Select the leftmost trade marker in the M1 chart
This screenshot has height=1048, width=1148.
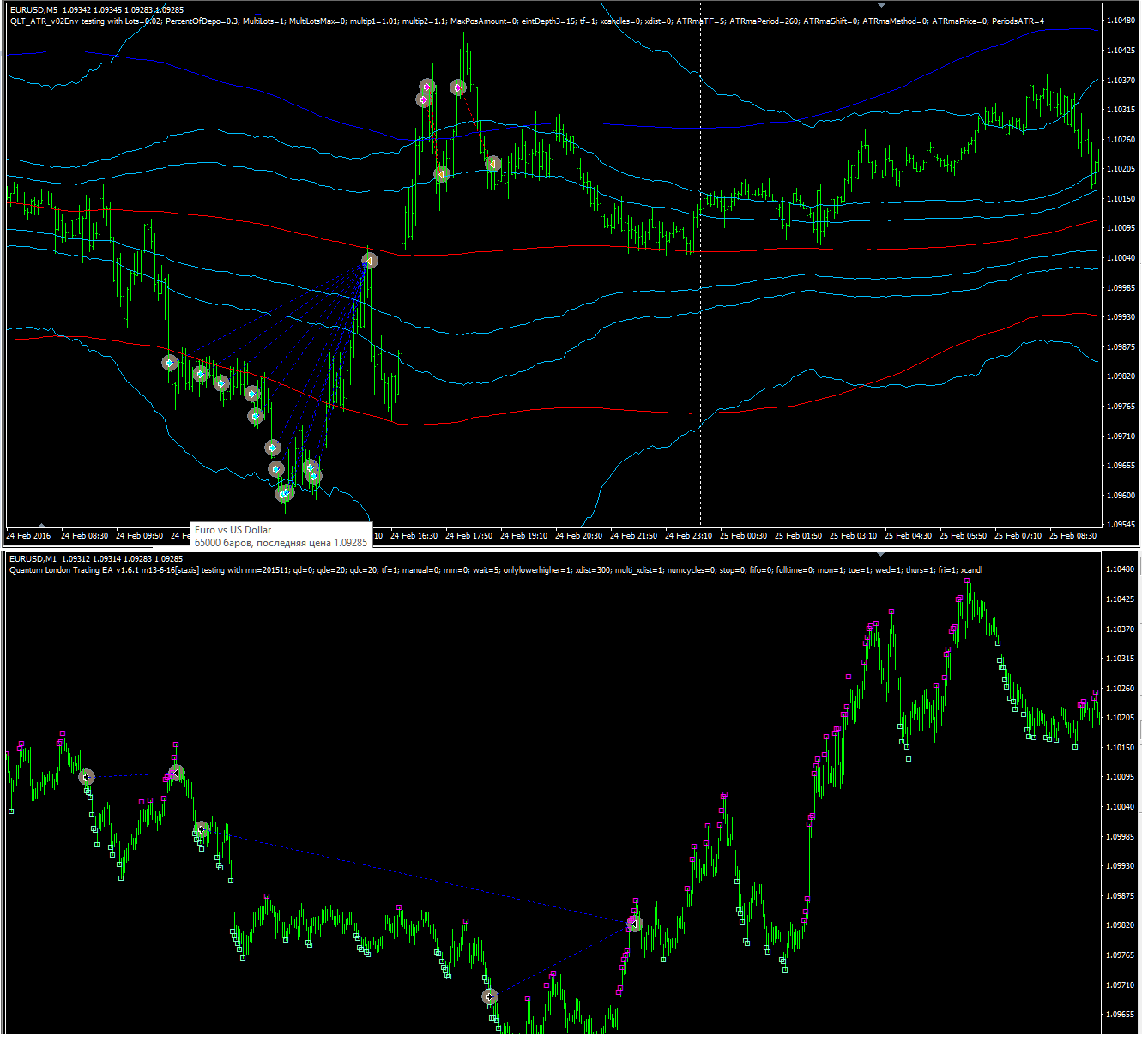[86, 777]
